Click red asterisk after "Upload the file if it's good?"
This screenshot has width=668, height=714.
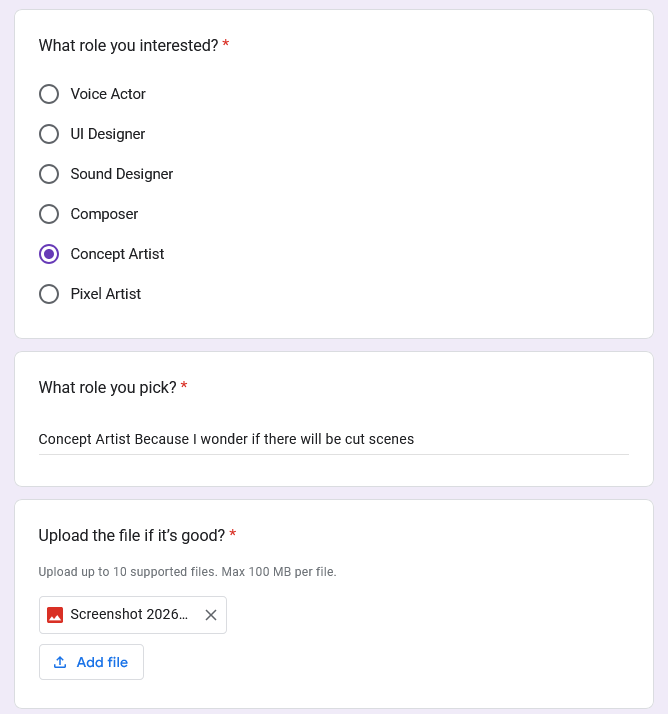point(233,536)
